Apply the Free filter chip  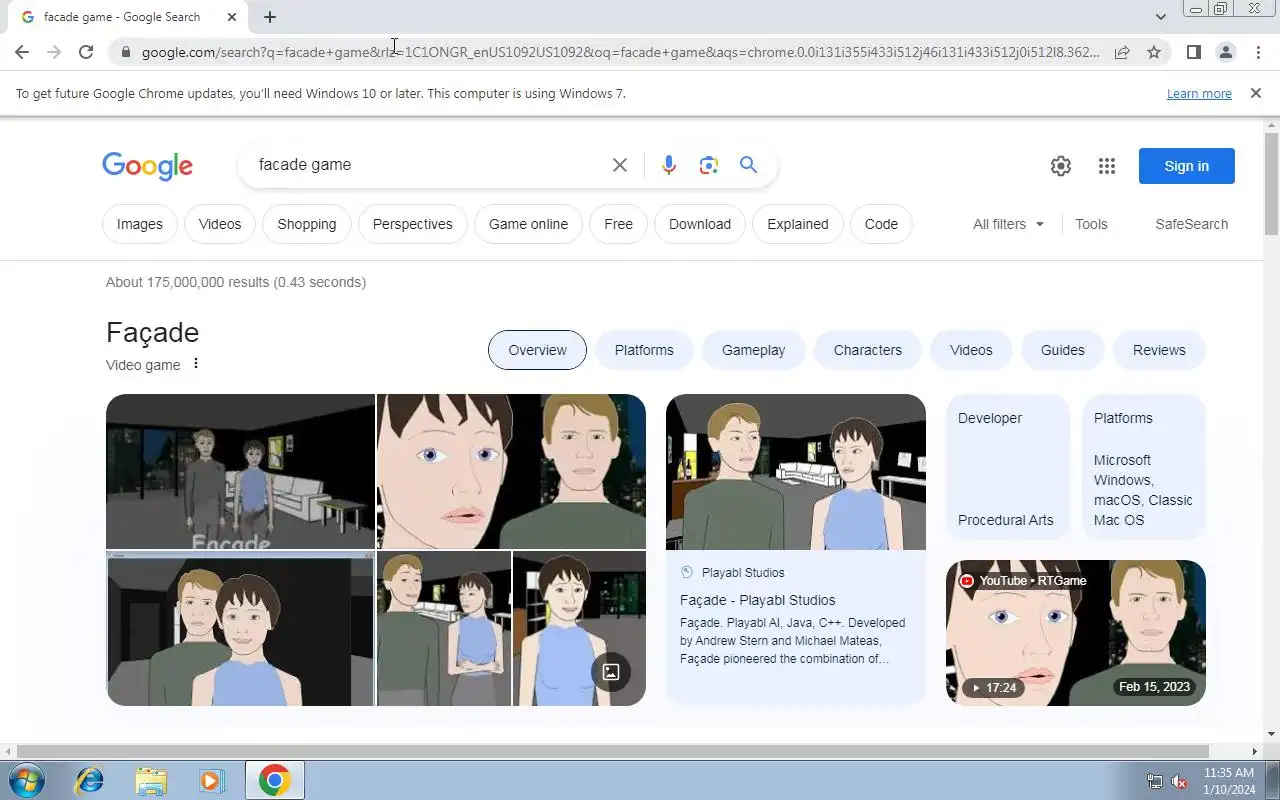618,224
